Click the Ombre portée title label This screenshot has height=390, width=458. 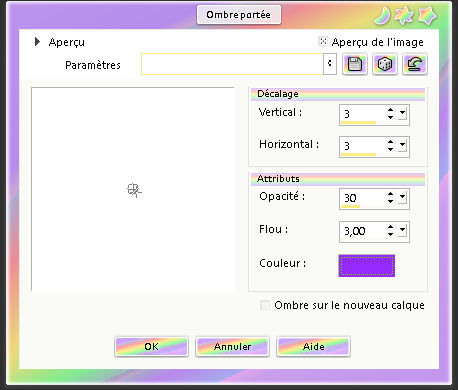[x=239, y=15]
